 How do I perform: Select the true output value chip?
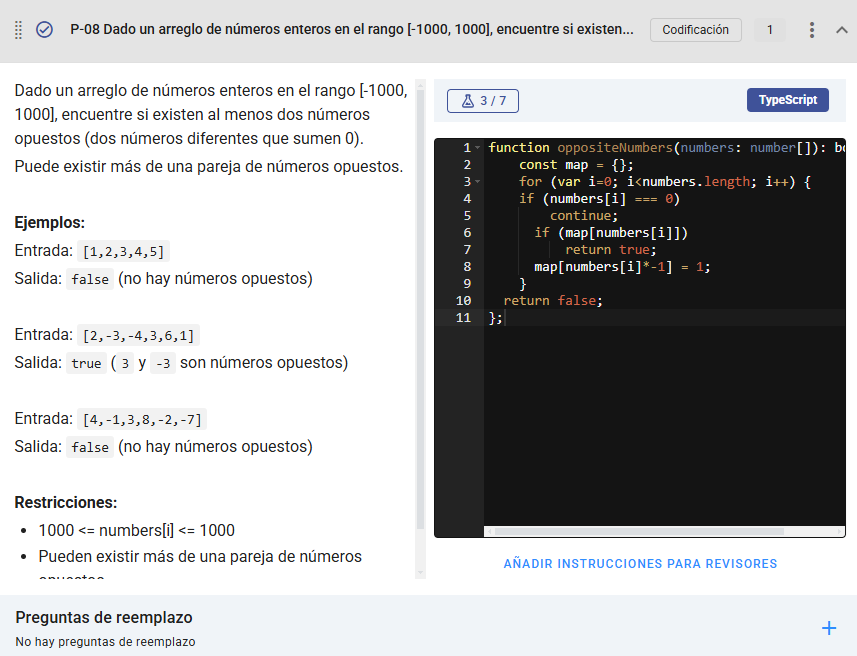click(84, 363)
